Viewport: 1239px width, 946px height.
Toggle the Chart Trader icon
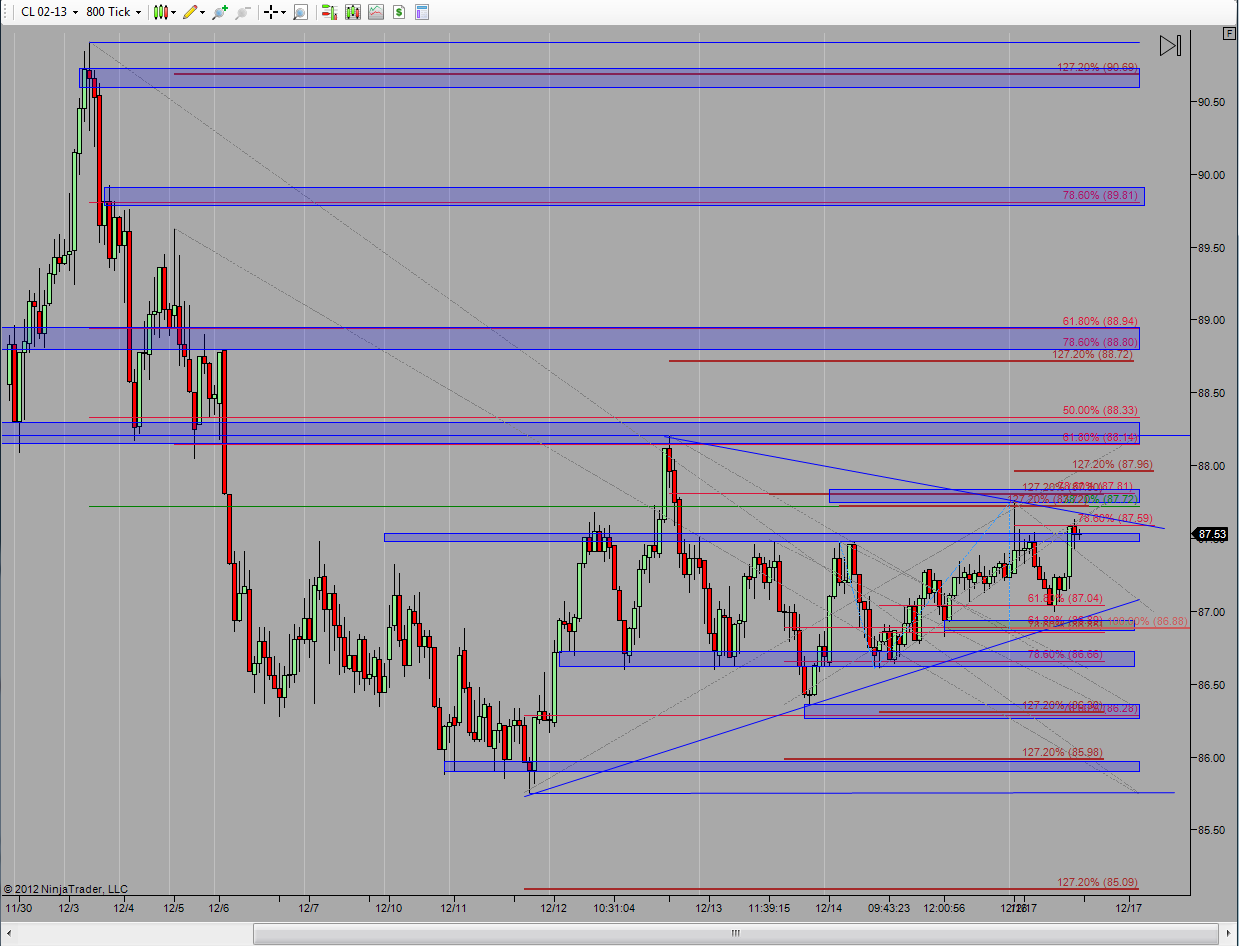click(329, 12)
